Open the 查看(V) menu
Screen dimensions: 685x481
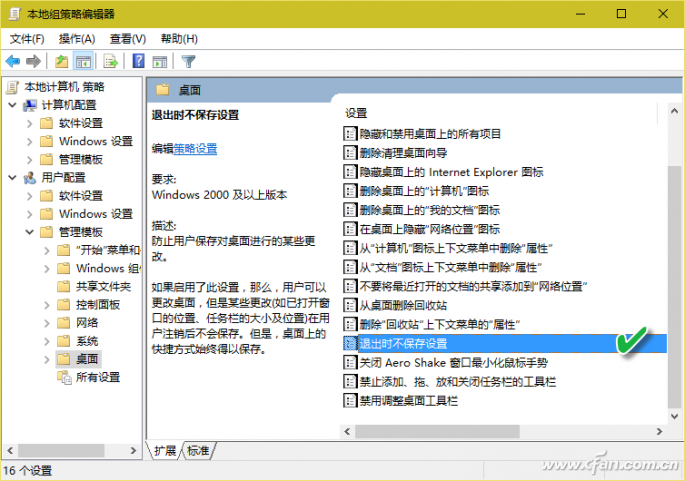pos(128,39)
